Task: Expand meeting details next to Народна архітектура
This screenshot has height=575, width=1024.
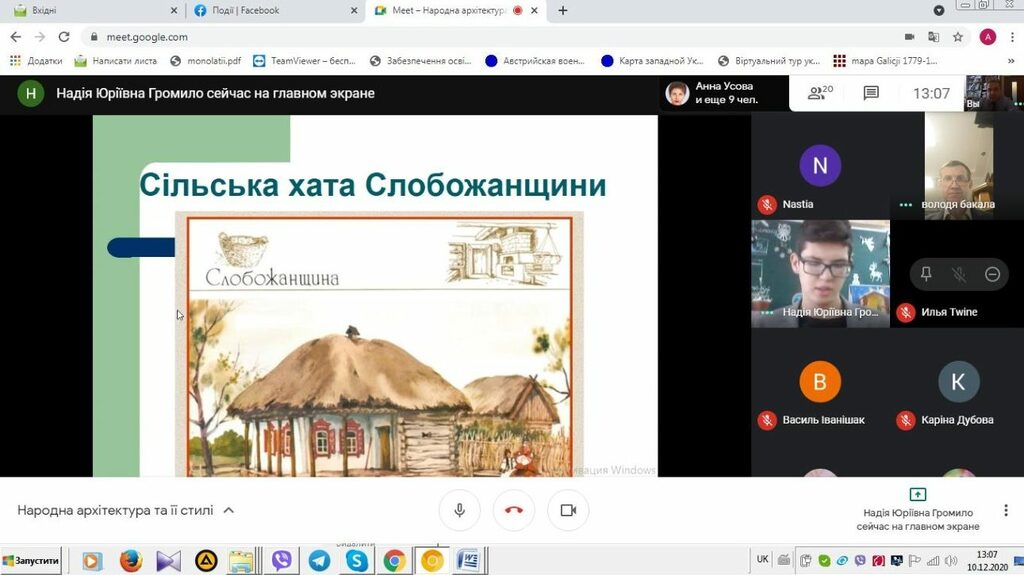Action: 228,510
